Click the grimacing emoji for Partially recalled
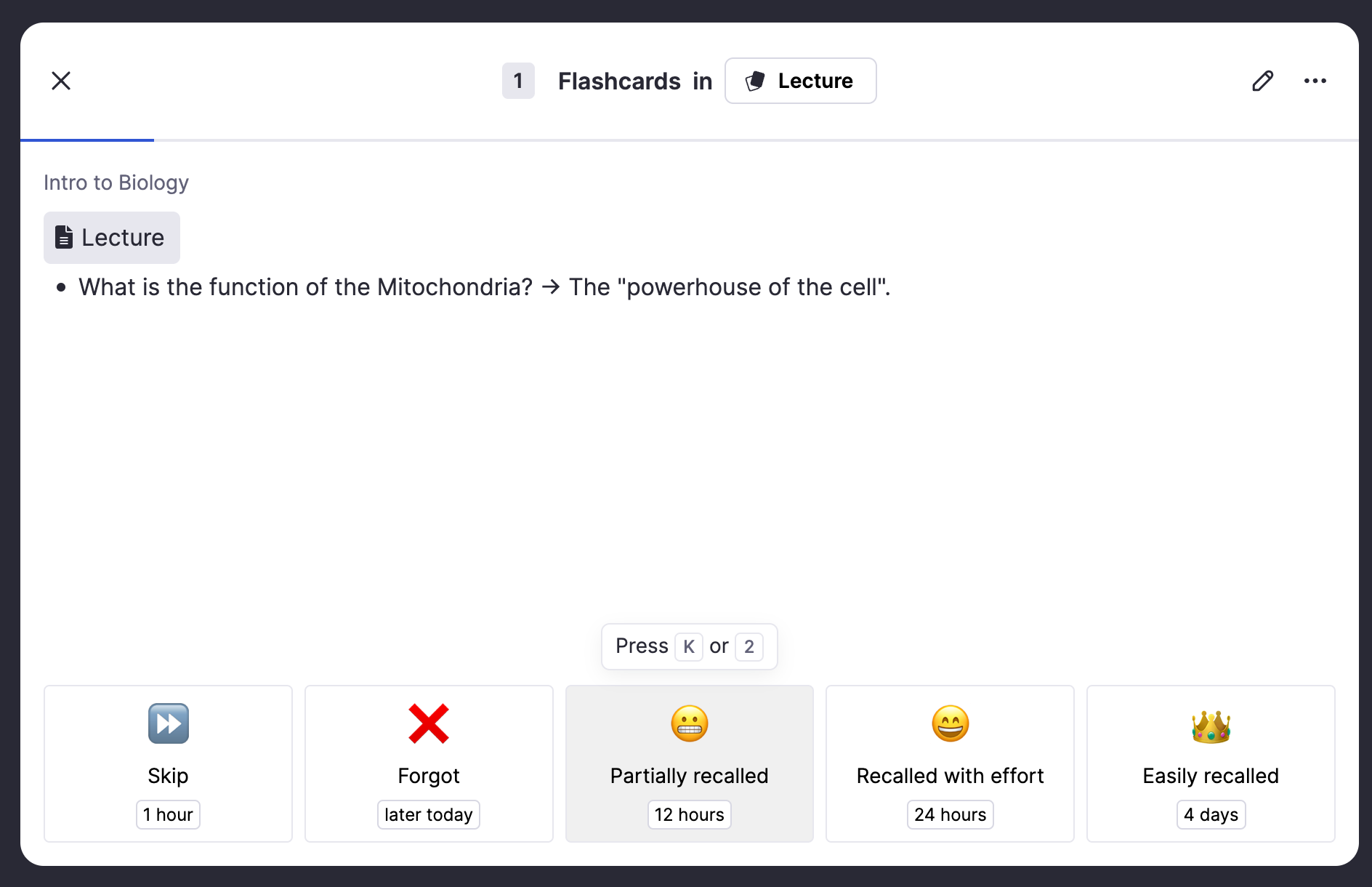The width and height of the screenshot is (1372, 887). (689, 723)
